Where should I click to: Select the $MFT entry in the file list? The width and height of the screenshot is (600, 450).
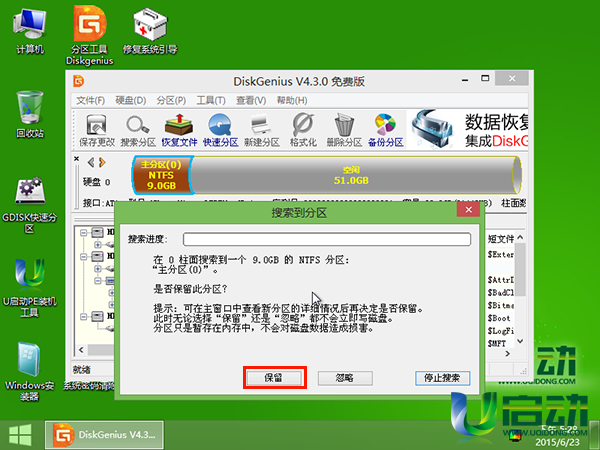(x=497, y=343)
